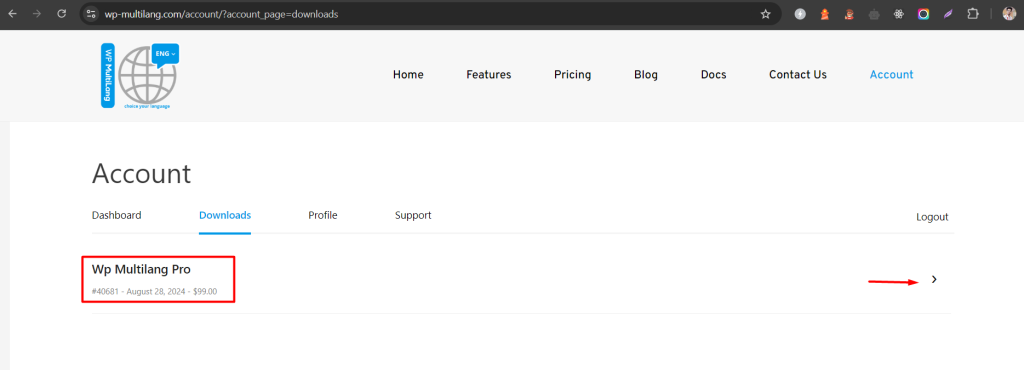The width and height of the screenshot is (1024, 370).
Task: Open the Features menu item
Action: [488, 74]
